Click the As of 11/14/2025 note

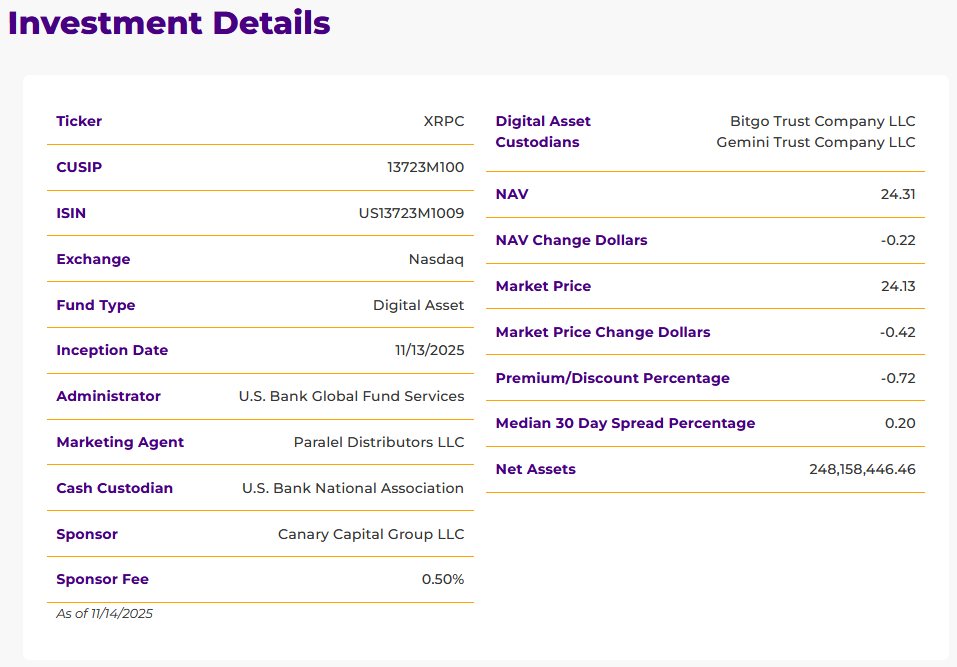104,613
